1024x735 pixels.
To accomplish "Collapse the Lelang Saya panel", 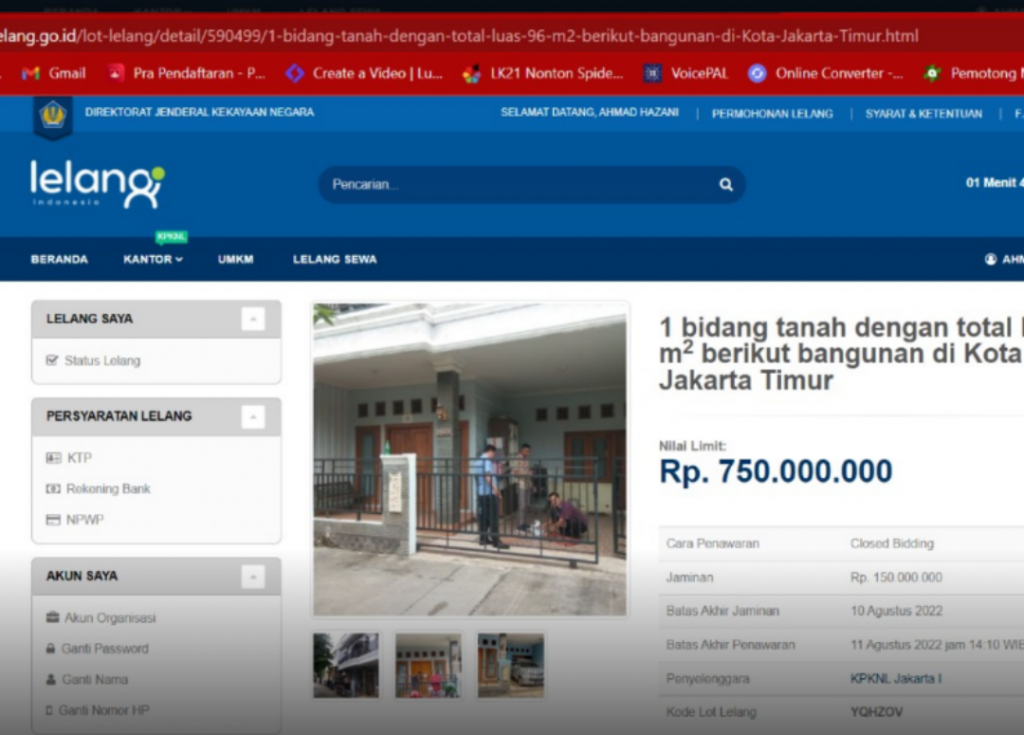I will click(x=253, y=319).
